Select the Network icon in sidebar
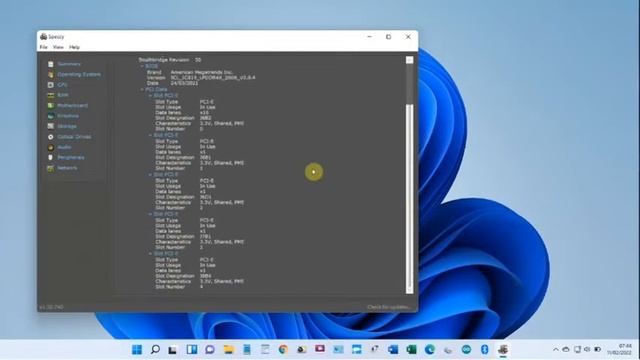This screenshot has width=640, height=360. [x=51, y=168]
